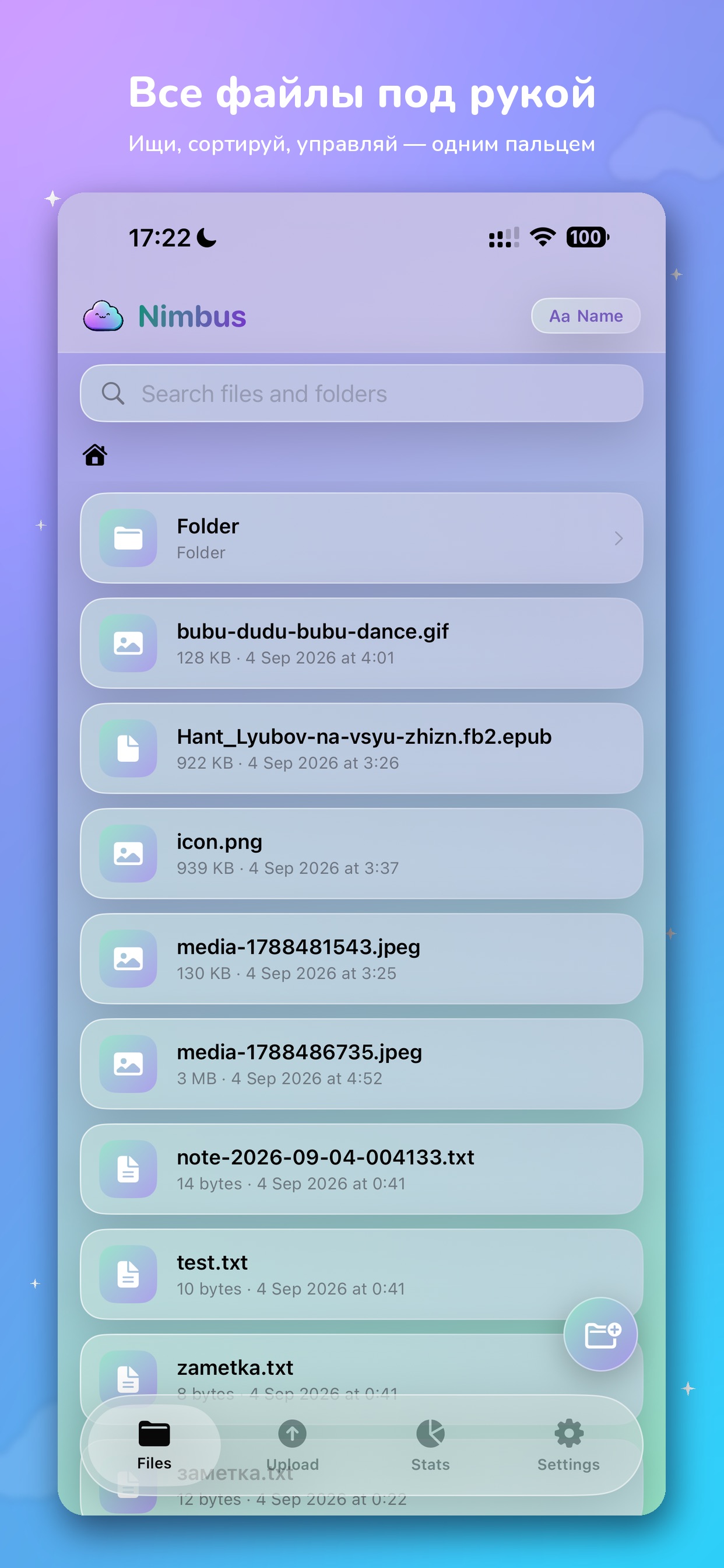This screenshot has width=724, height=1568.
Task: Click image icon beside icon.png
Action: [x=128, y=853]
